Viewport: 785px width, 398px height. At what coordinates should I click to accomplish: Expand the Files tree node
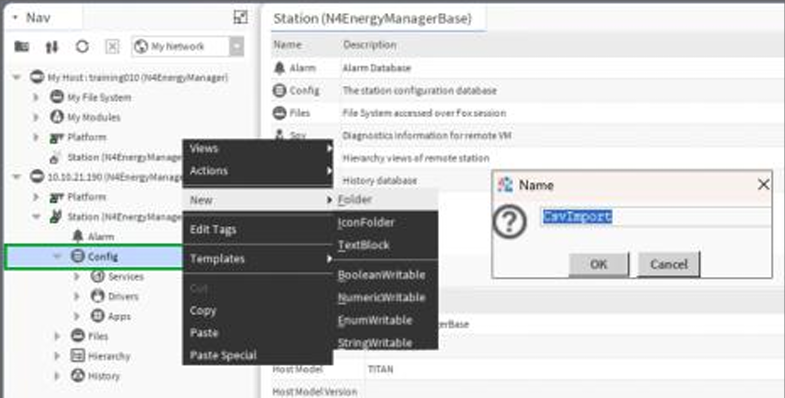point(57,336)
